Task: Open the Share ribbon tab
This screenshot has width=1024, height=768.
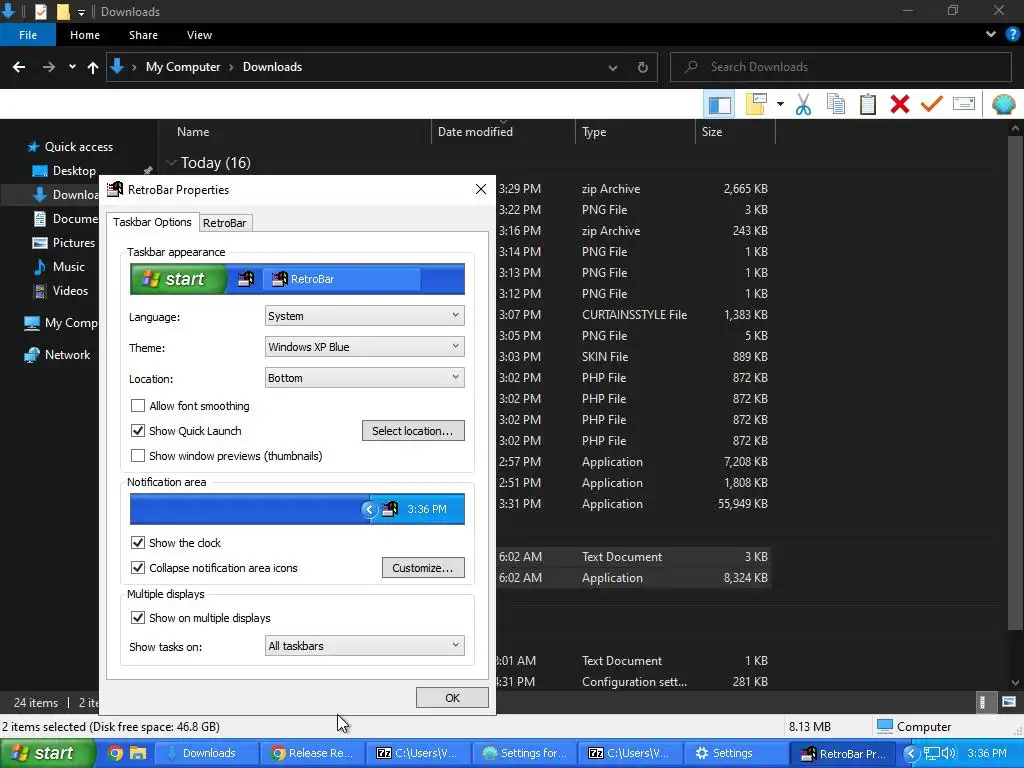Action: pyautogui.click(x=143, y=35)
